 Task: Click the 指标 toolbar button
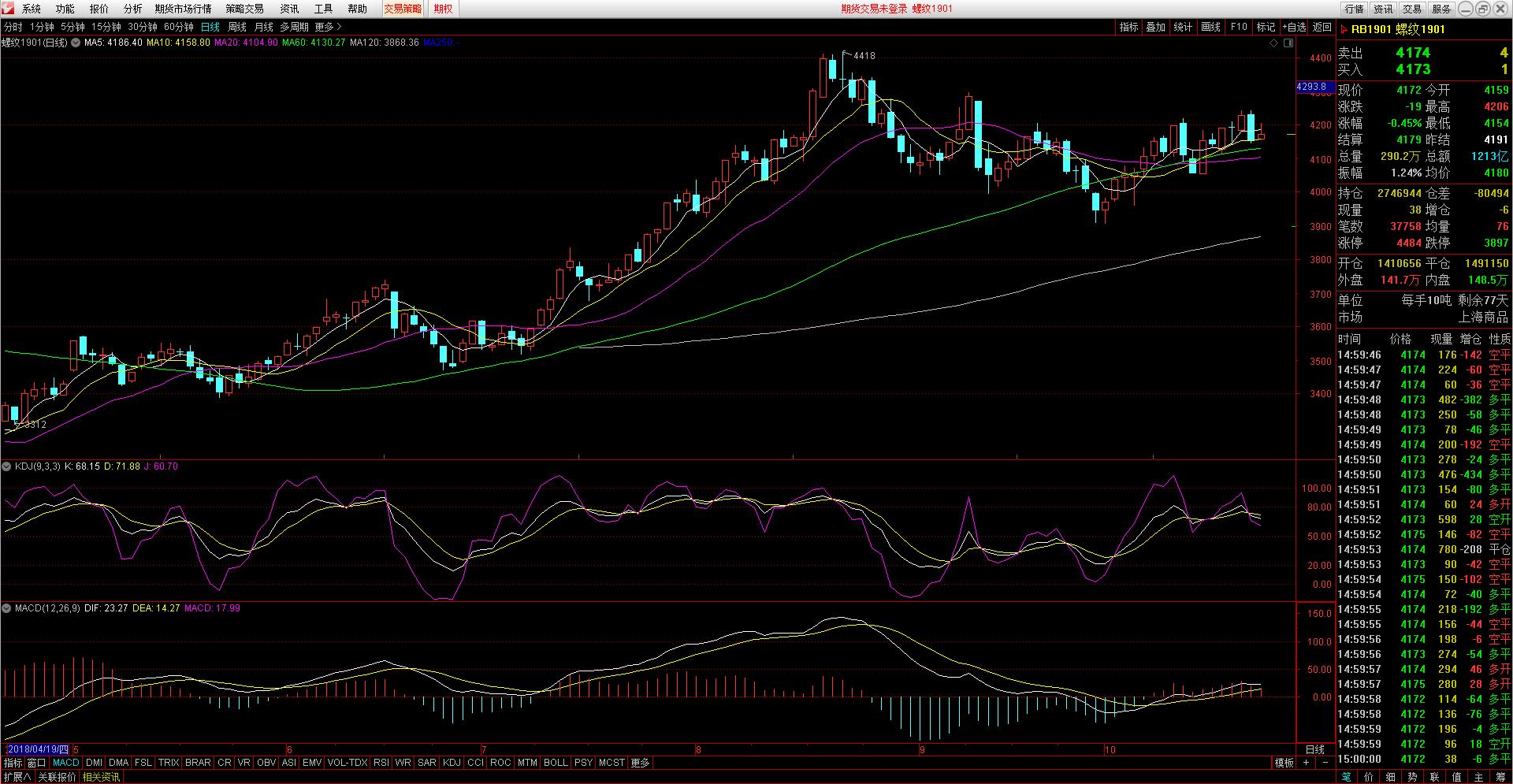click(x=1129, y=27)
